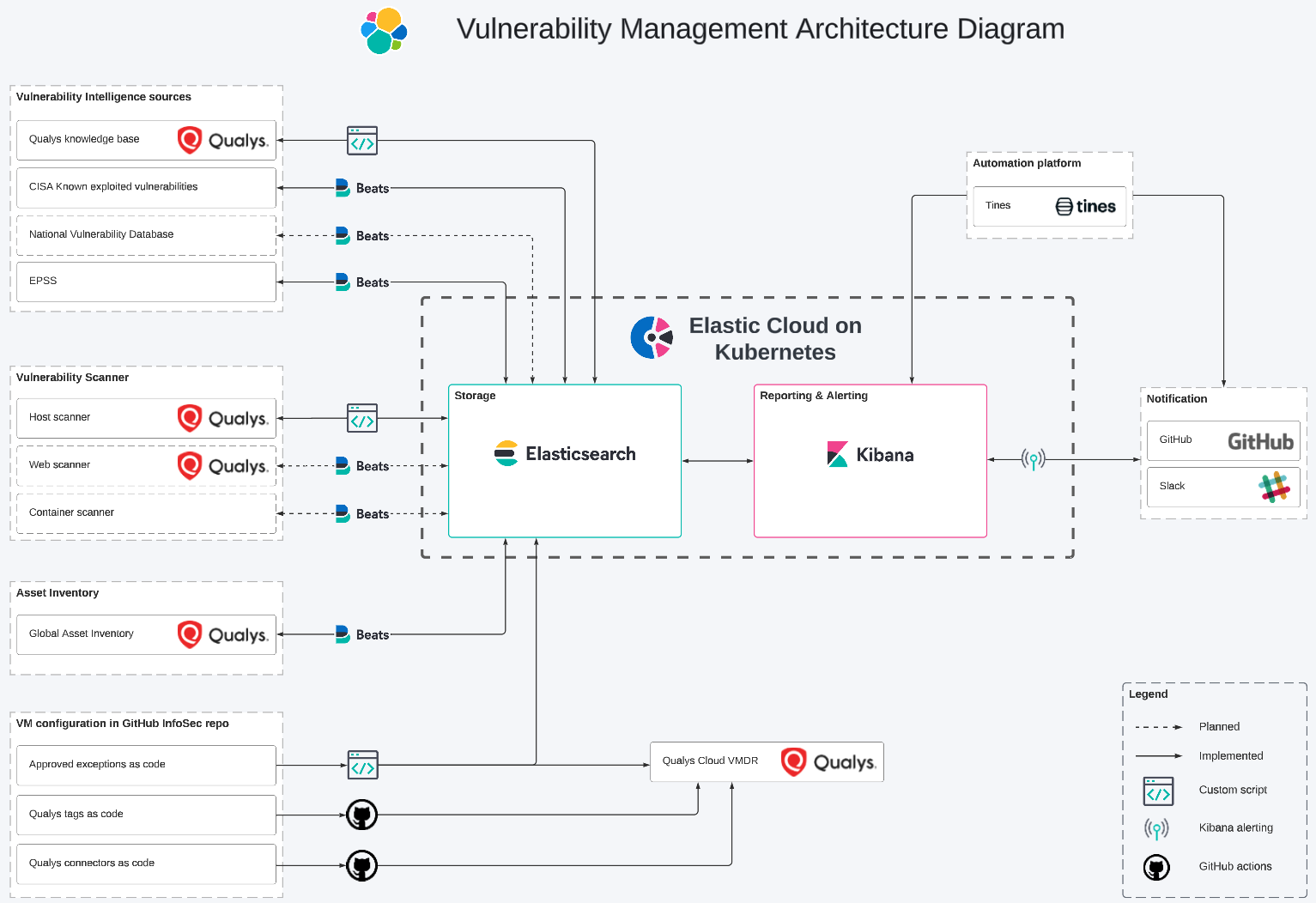Click the Kibana alerting signal icon near Notification
Screen dimensions: 1316x903
(1034, 459)
